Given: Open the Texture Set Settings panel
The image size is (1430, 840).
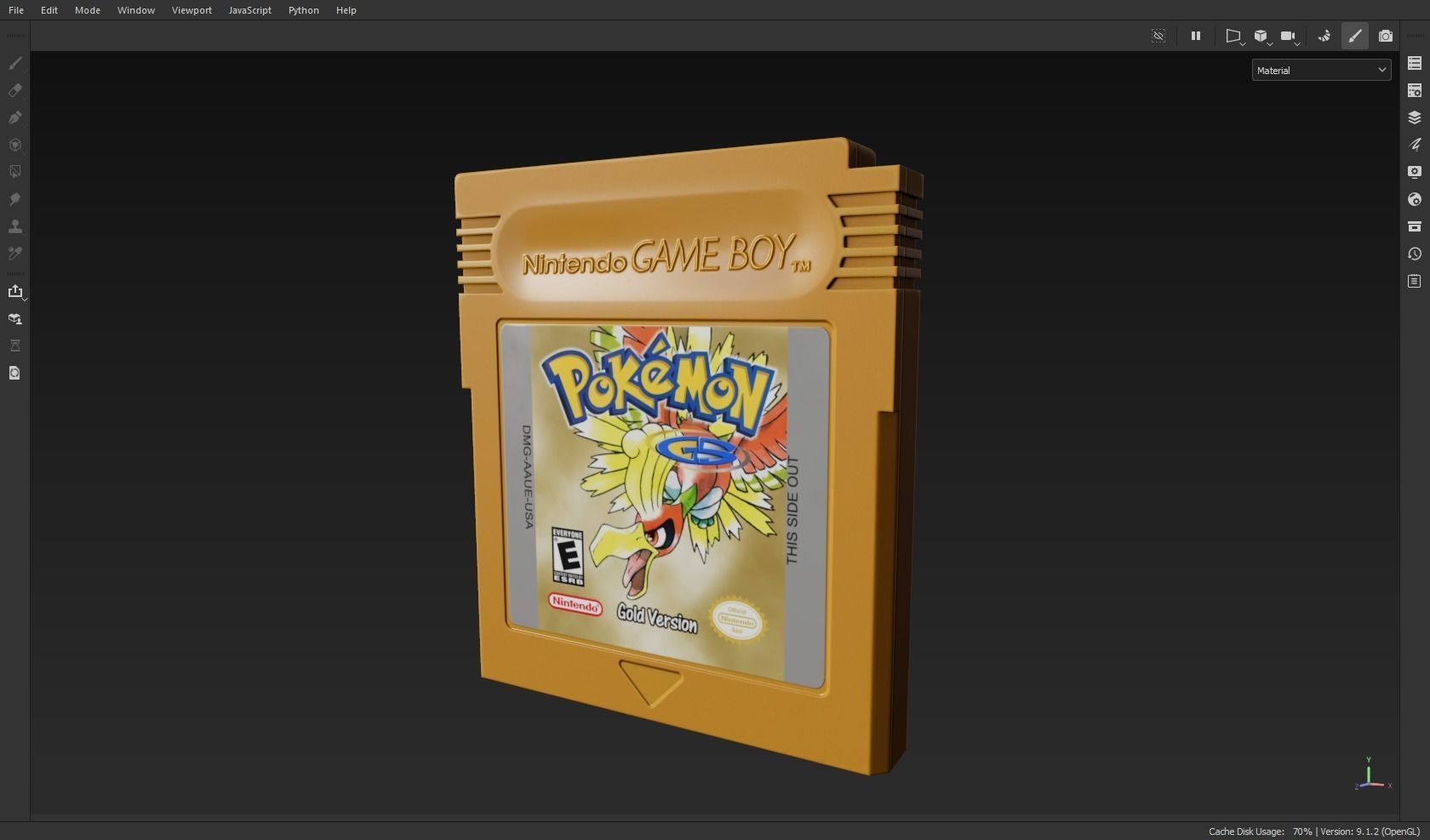Looking at the screenshot, I should [x=1415, y=90].
